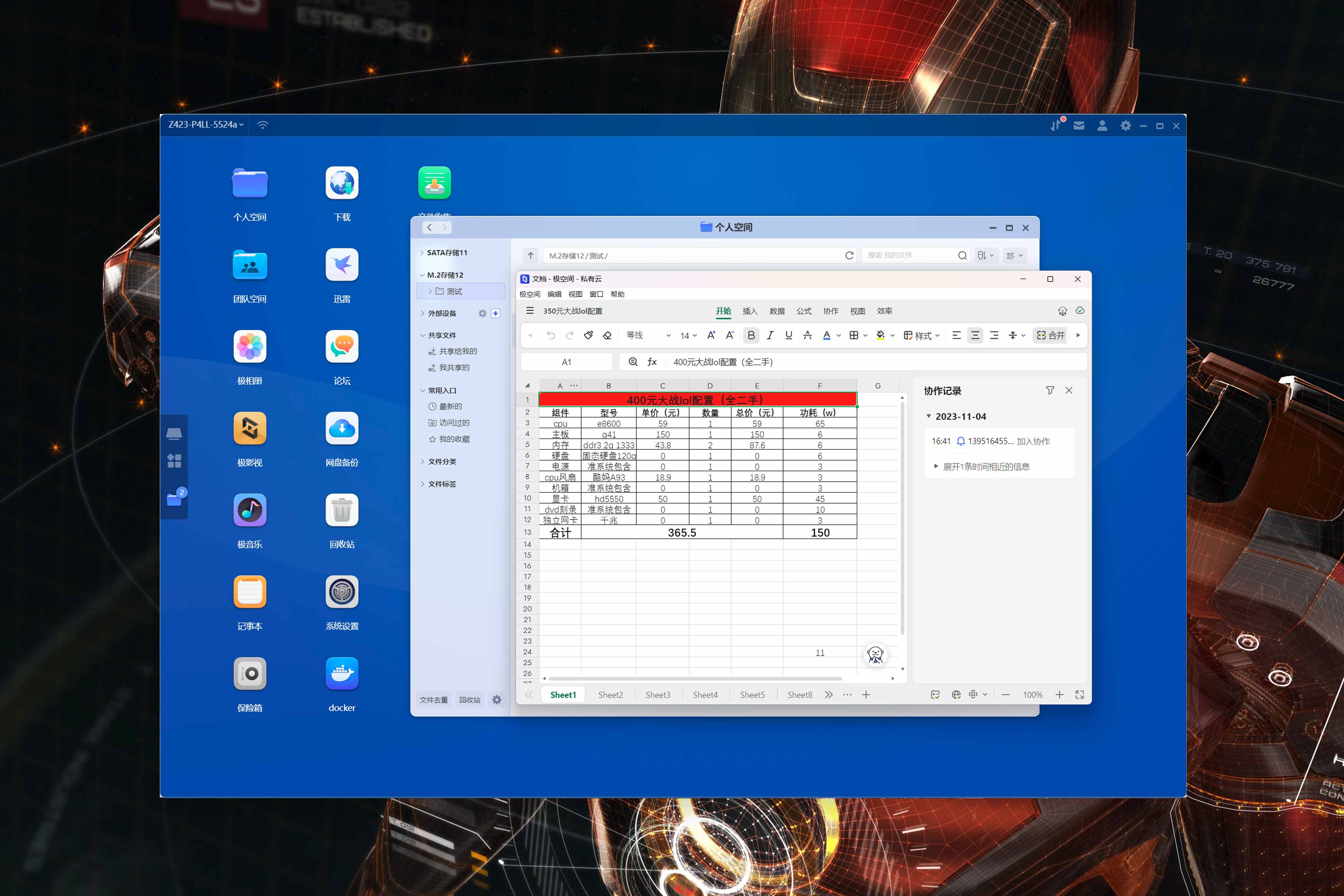Close the 协作记录 panel
Image resolution: width=1344 pixels, height=896 pixels.
pos(1069,390)
